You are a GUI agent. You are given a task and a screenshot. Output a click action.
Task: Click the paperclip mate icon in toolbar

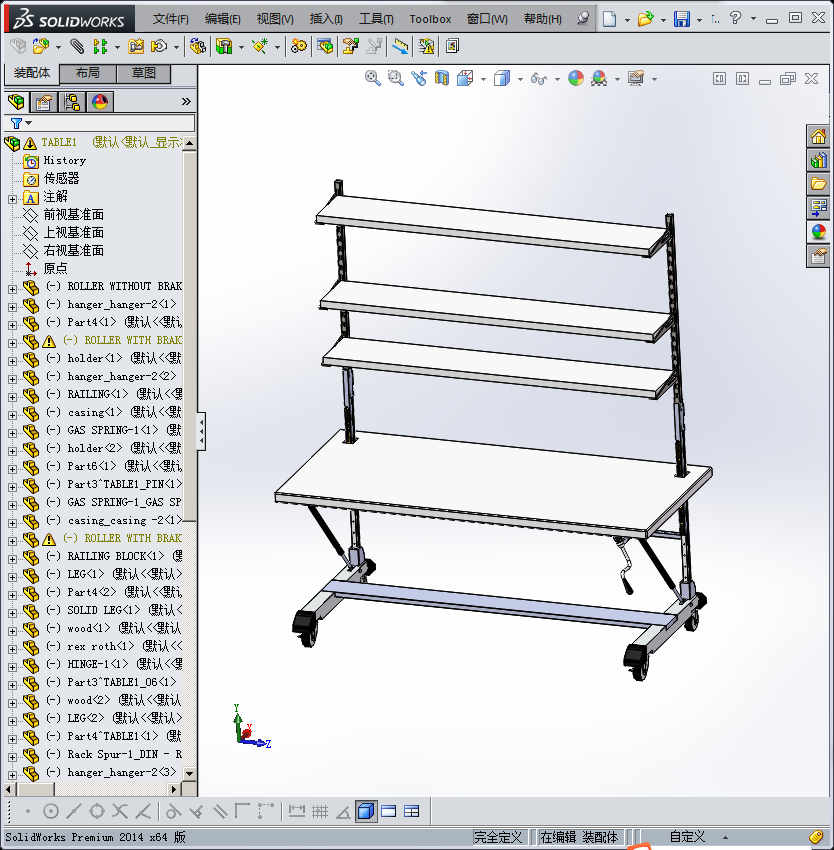[x=77, y=47]
